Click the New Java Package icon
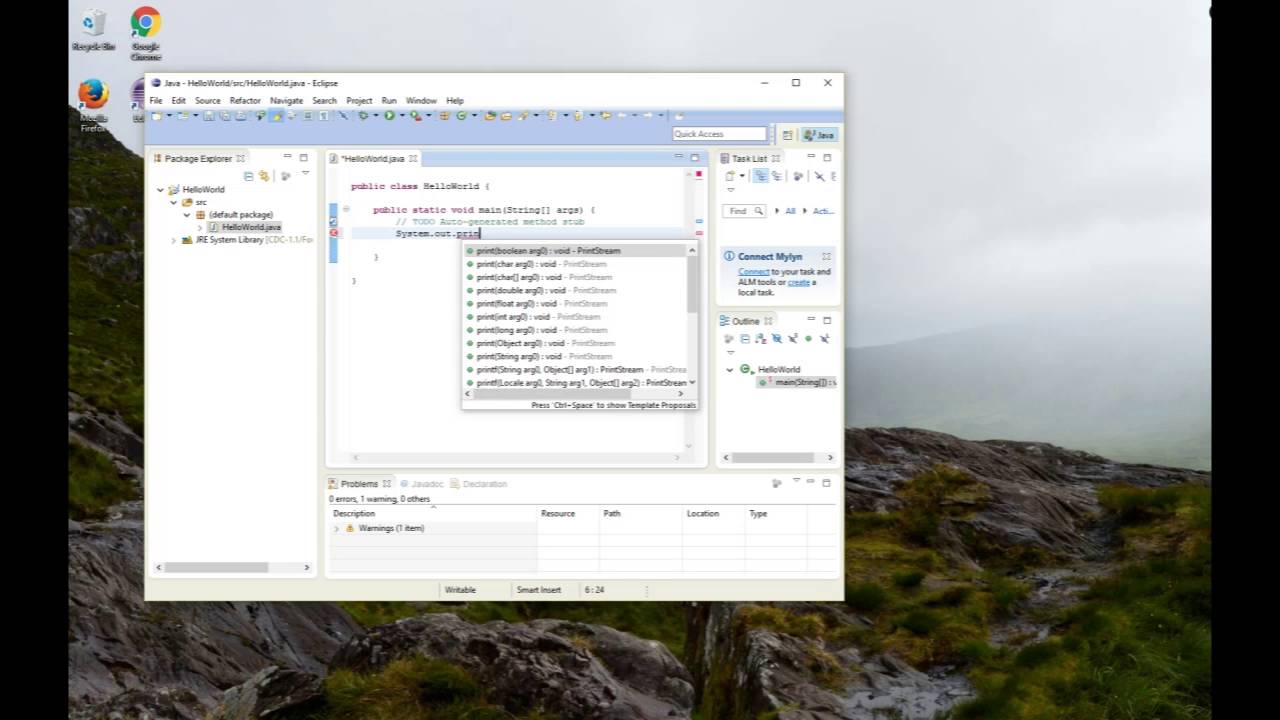 pos(444,116)
